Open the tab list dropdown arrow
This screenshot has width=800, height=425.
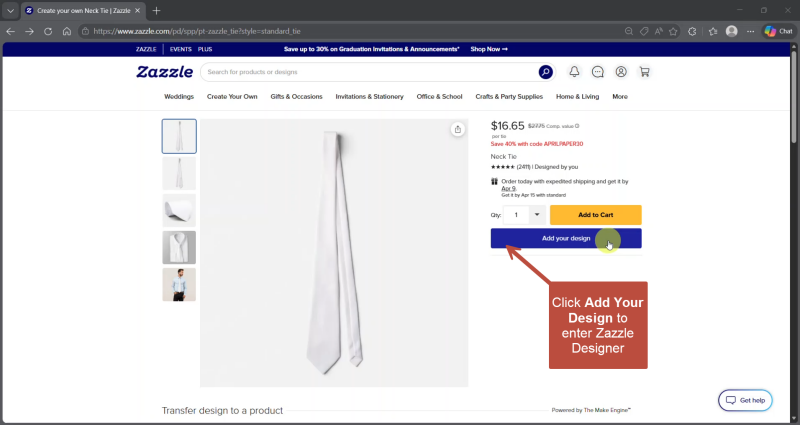[x=10, y=11]
